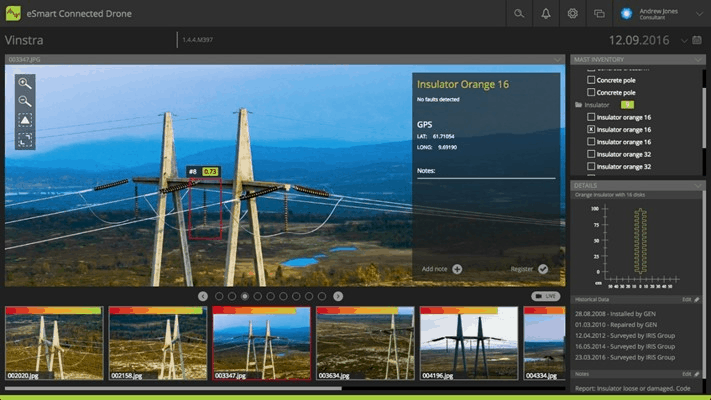
Task: Open thumbnail 003347.jpg
Action: coord(262,343)
